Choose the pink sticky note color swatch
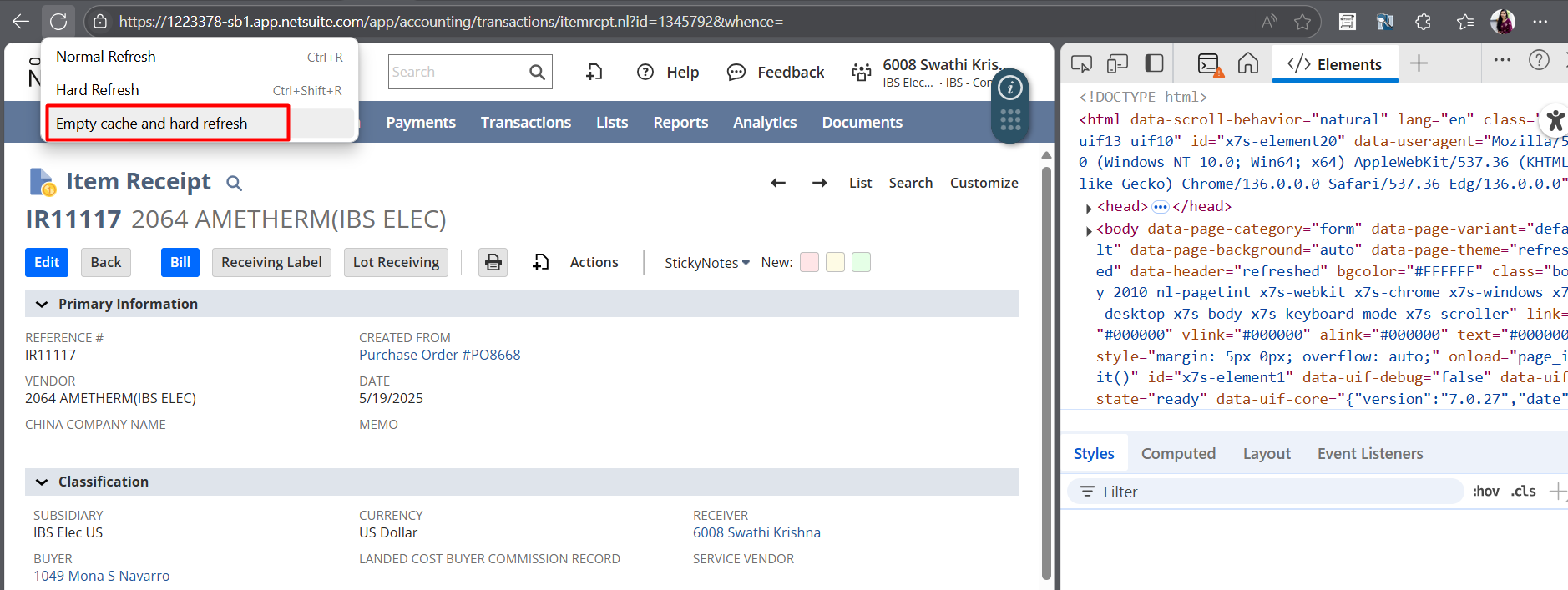Viewport: 1568px width, 590px height. click(x=809, y=262)
